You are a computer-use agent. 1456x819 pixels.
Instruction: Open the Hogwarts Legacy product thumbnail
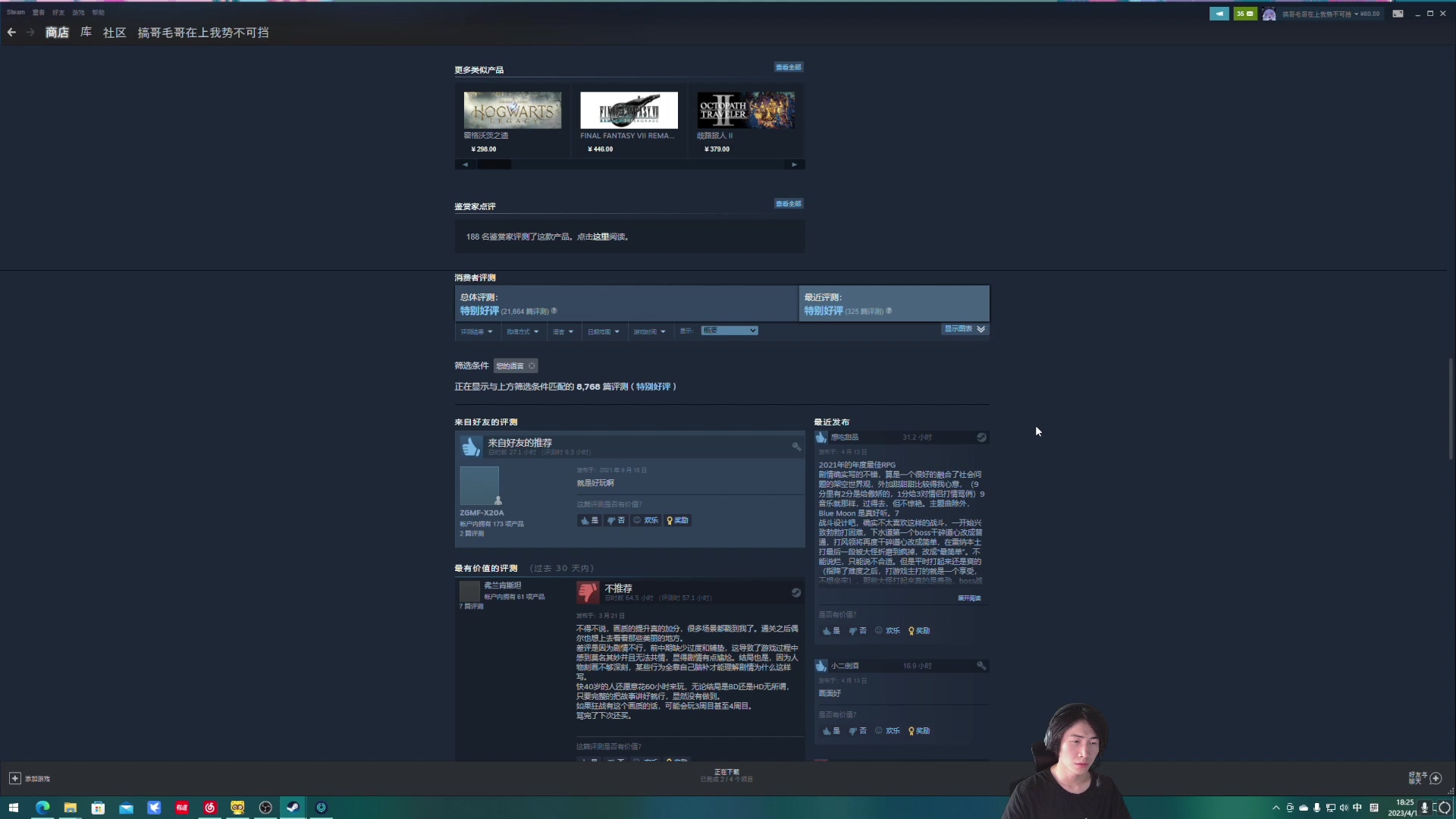coord(513,111)
